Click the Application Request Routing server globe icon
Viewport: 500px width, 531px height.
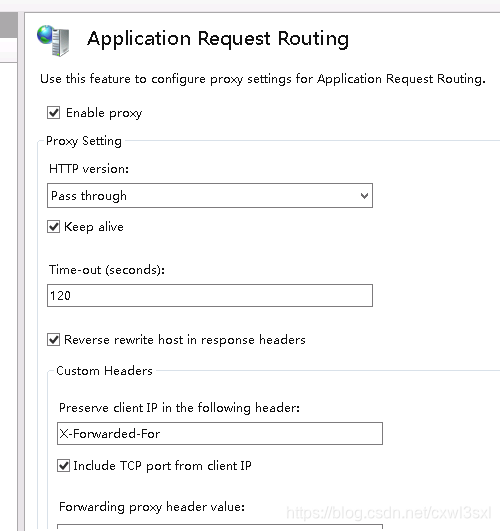tap(54, 41)
